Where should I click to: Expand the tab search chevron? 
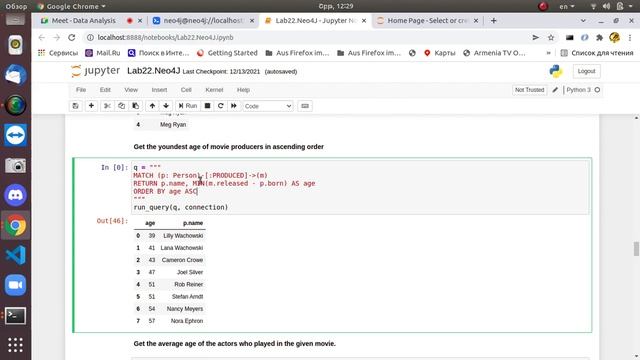[583, 20]
